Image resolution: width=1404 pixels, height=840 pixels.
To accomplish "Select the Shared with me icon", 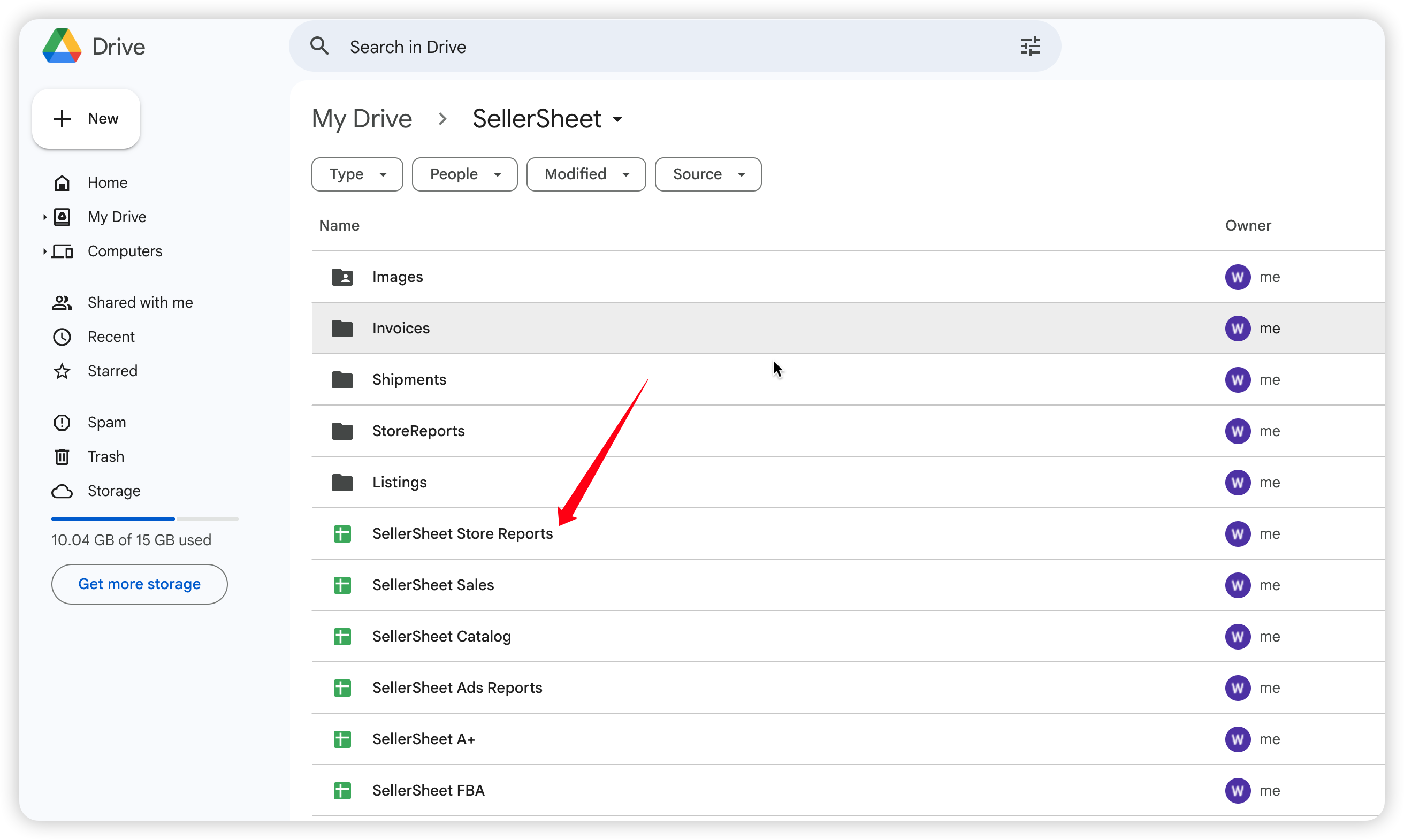I will [62, 302].
